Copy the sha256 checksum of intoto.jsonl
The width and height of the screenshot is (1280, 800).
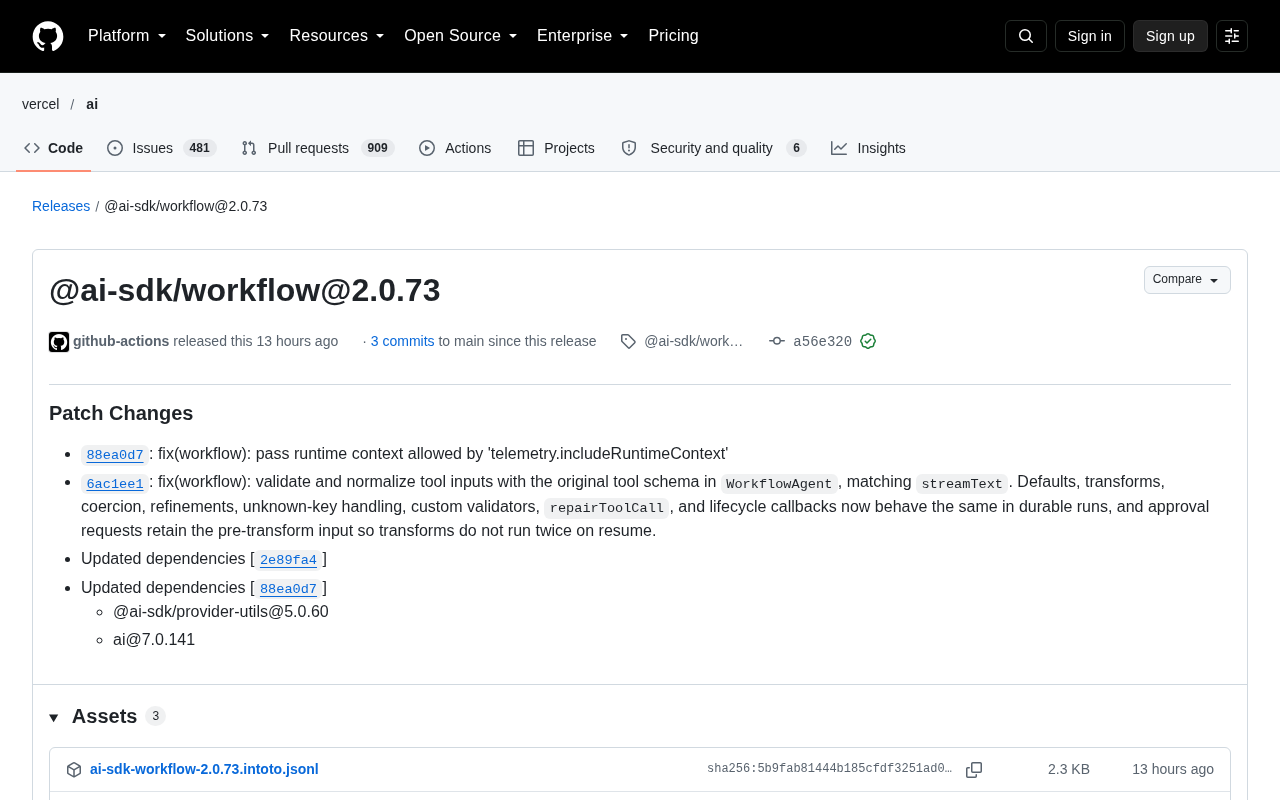(974, 770)
